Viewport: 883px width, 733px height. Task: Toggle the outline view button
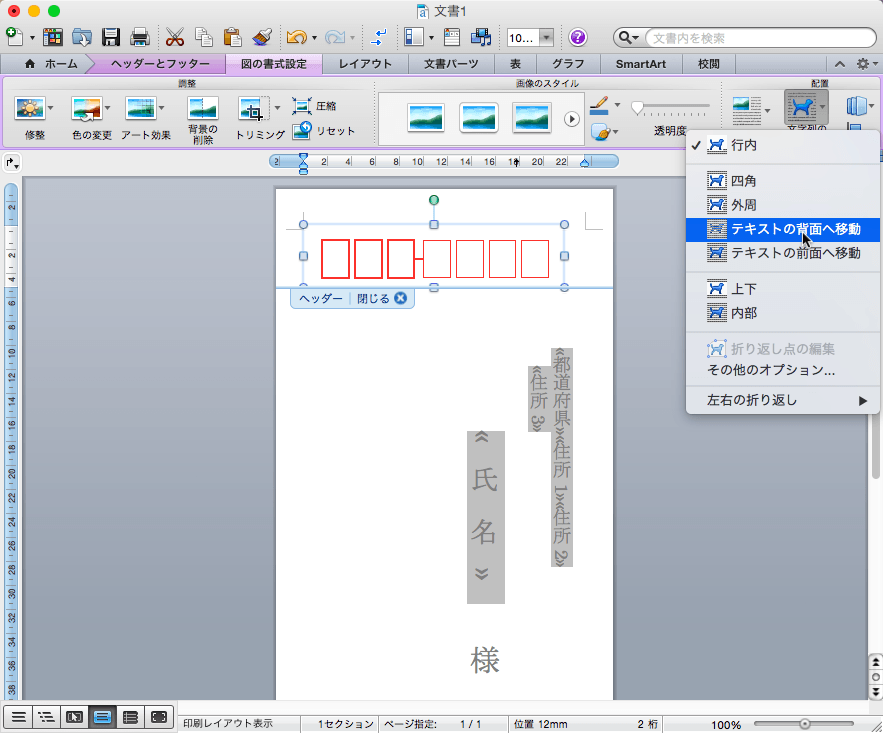tap(46, 716)
